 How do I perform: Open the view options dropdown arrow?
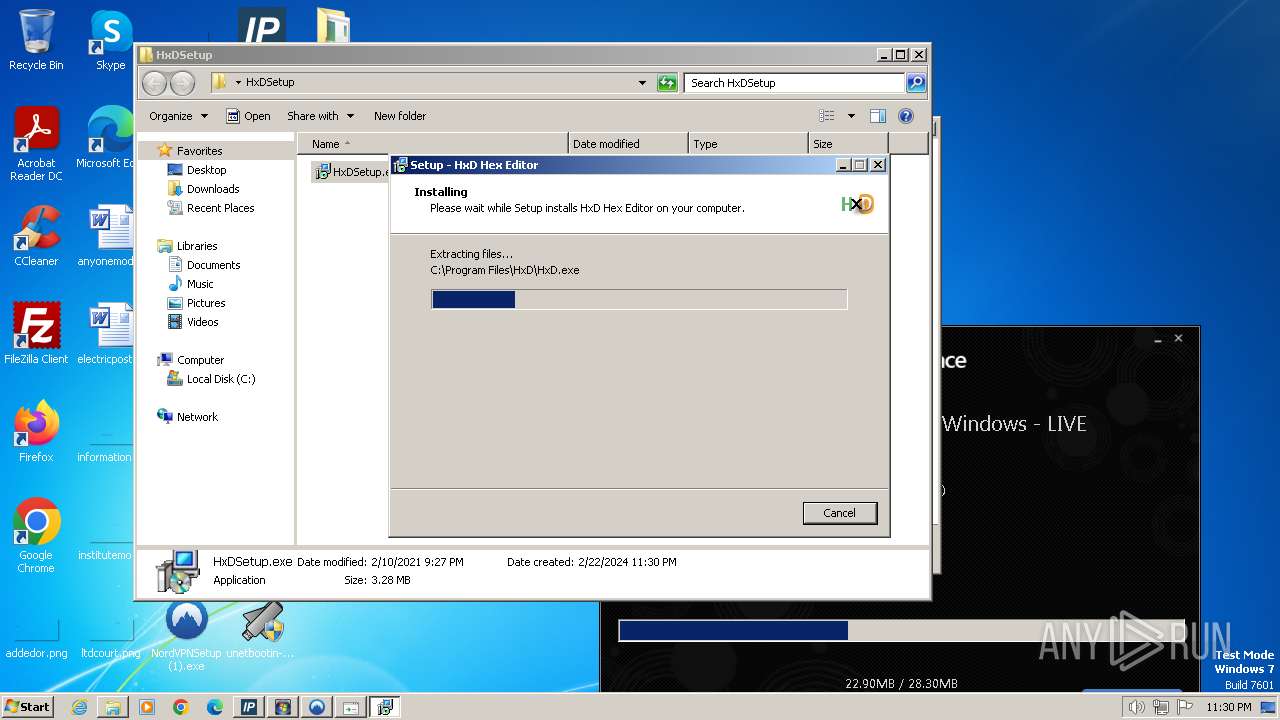click(851, 116)
